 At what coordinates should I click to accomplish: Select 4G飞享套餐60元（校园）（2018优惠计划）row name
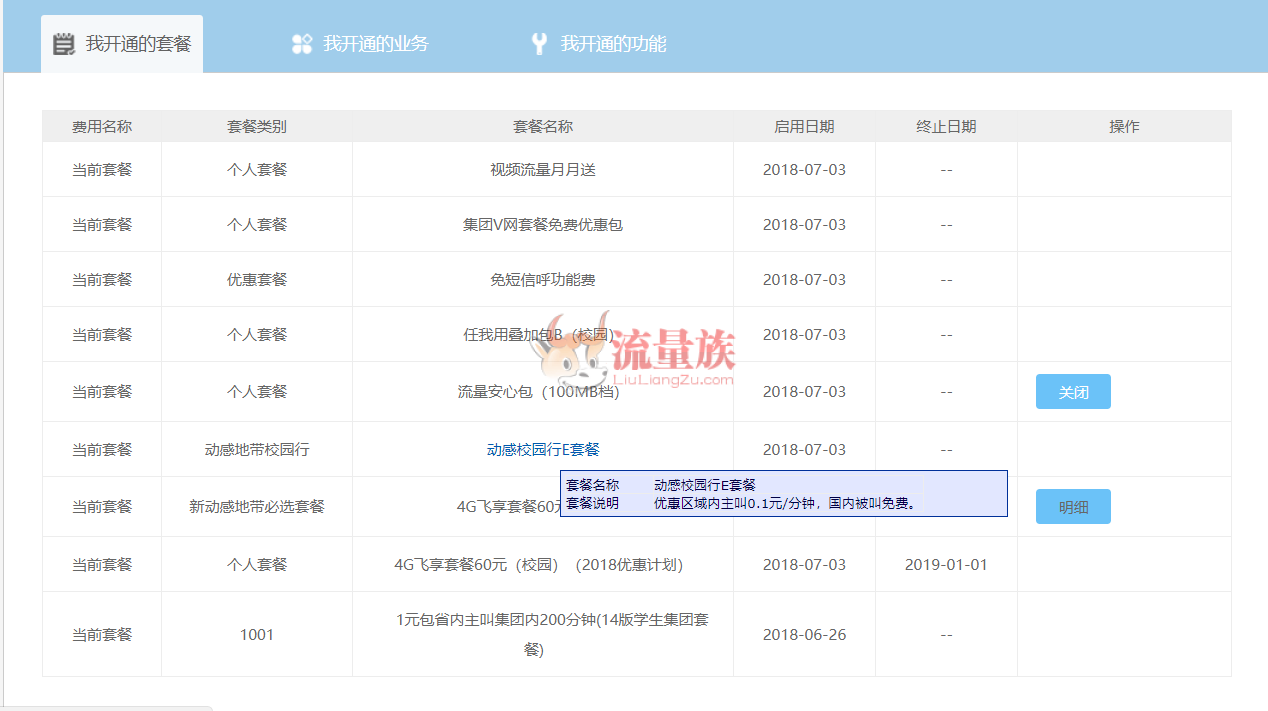pos(539,565)
